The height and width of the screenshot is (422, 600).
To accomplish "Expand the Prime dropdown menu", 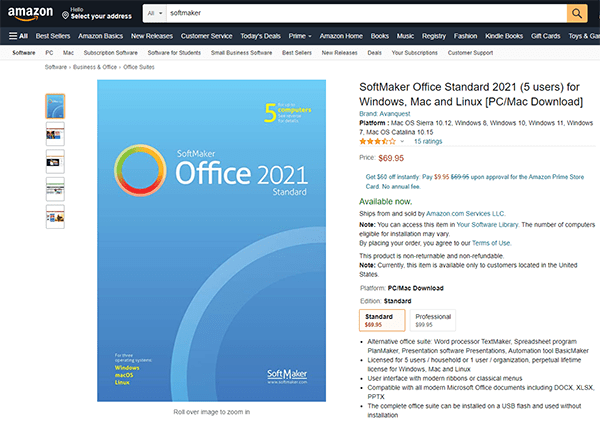I will click(300, 36).
